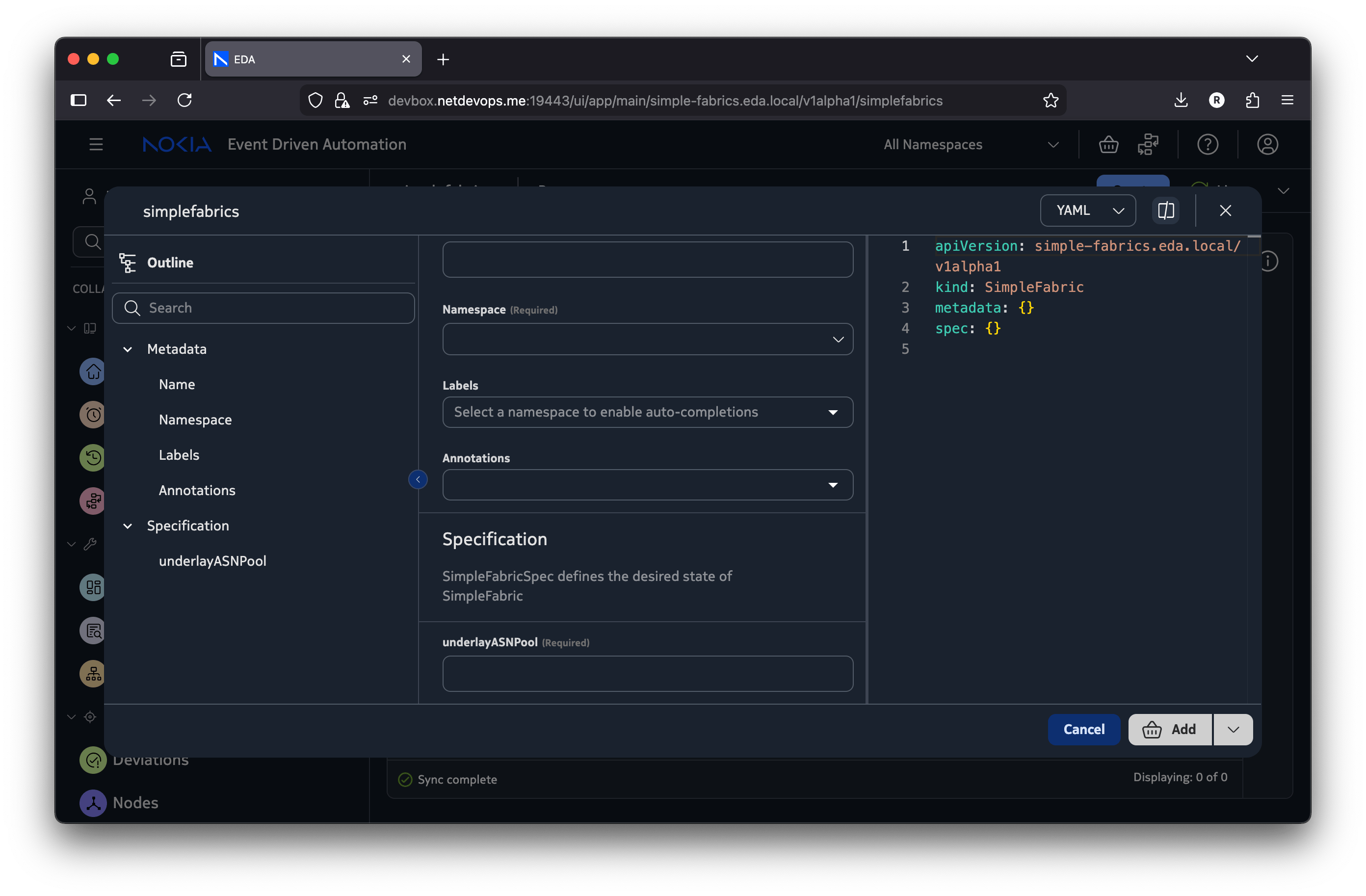Screen dimensions: 1366x896
Task: Toggle the split view editor icon
Action: click(x=1166, y=211)
